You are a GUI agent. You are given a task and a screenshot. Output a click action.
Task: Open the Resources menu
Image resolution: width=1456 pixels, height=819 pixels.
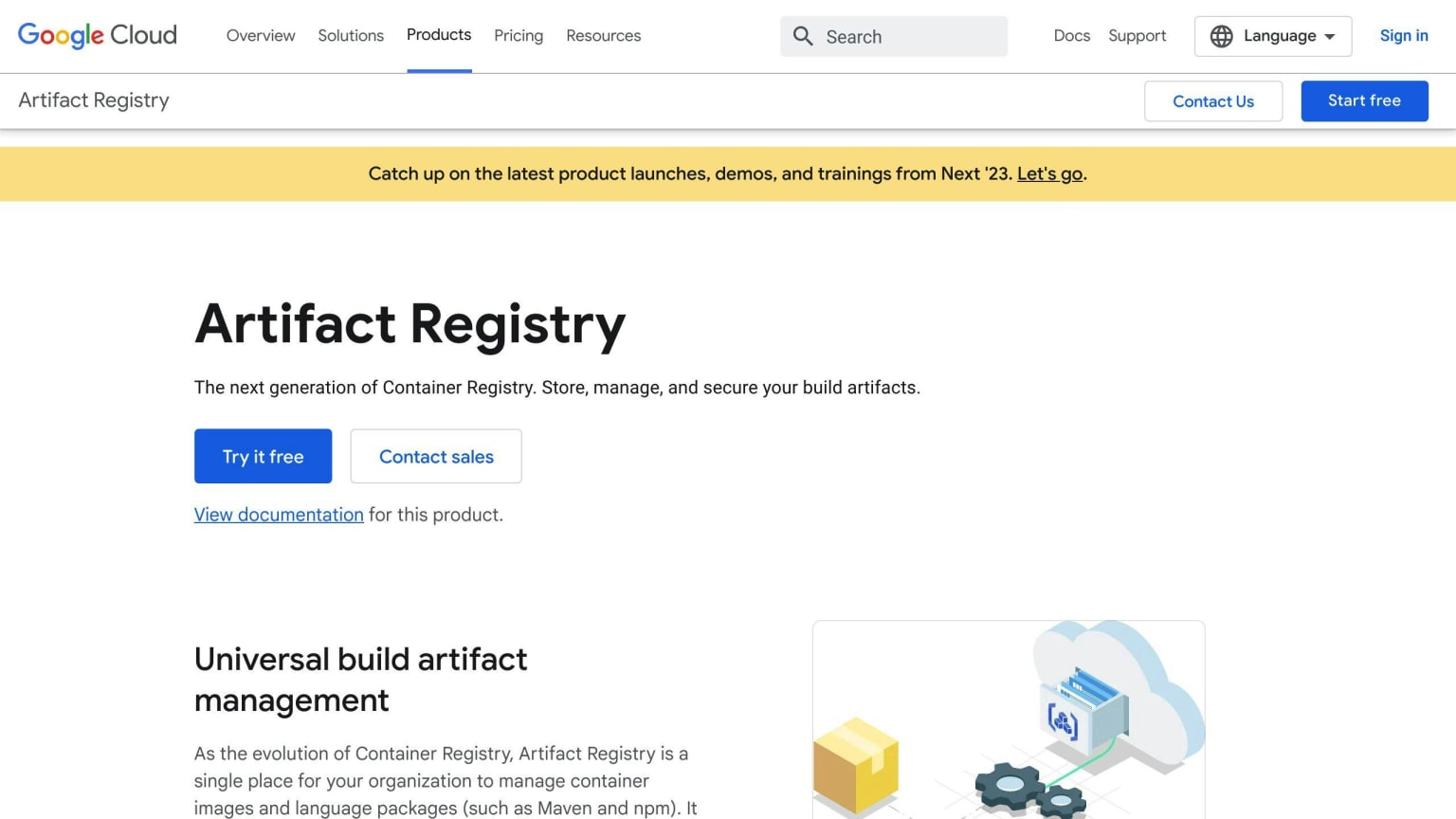[604, 36]
